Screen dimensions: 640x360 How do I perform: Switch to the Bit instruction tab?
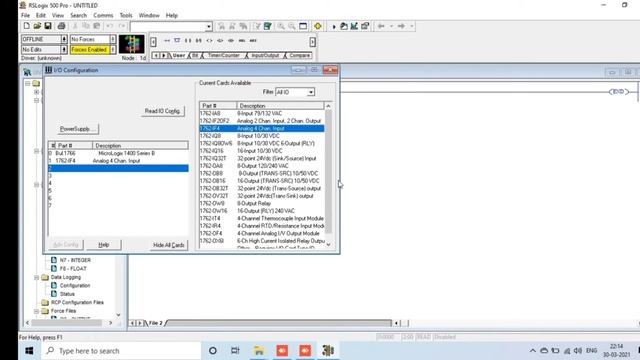(x=195, y=55)
